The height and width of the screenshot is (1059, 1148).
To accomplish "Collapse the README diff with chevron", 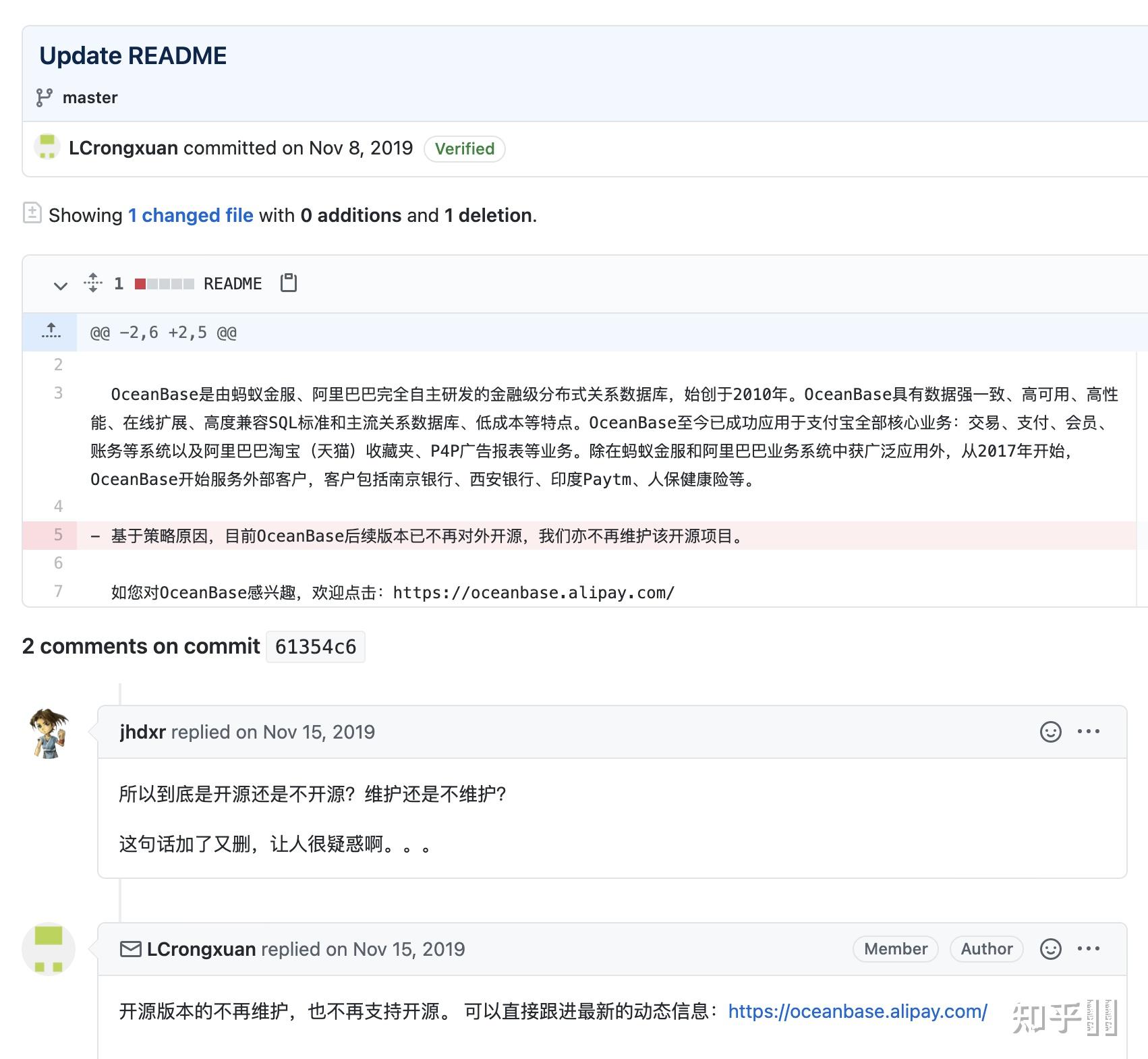I will 61,285.
